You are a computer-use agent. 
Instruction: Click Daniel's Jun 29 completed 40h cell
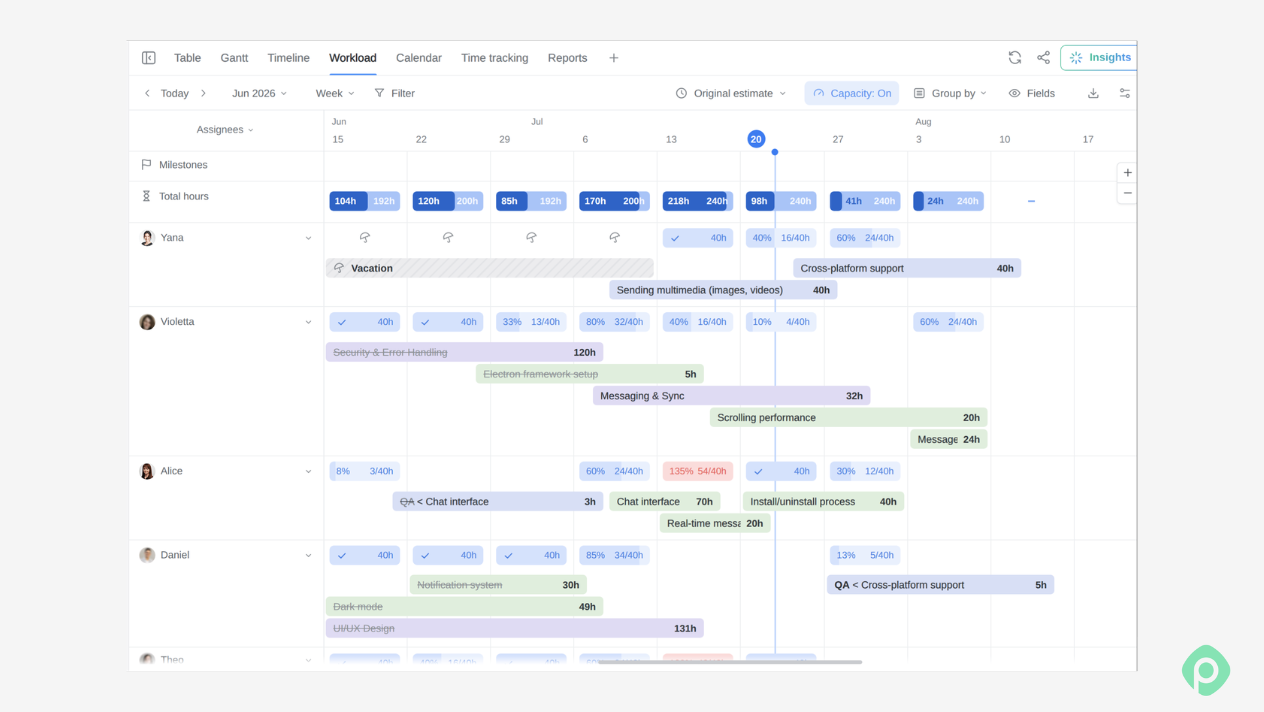[531, 555]
